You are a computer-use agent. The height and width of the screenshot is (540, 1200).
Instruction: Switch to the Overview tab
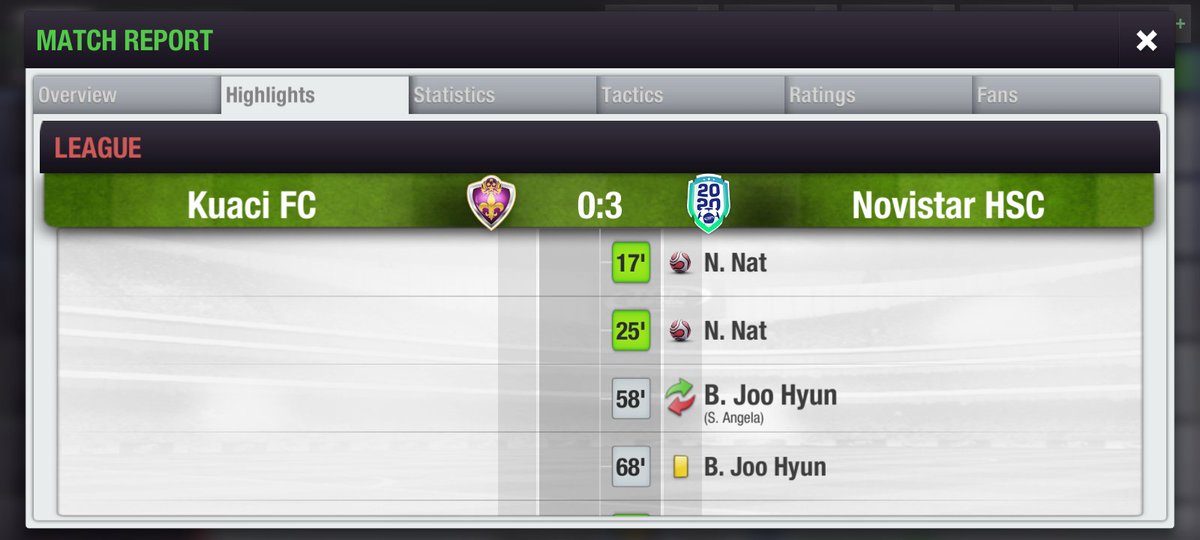126,96
